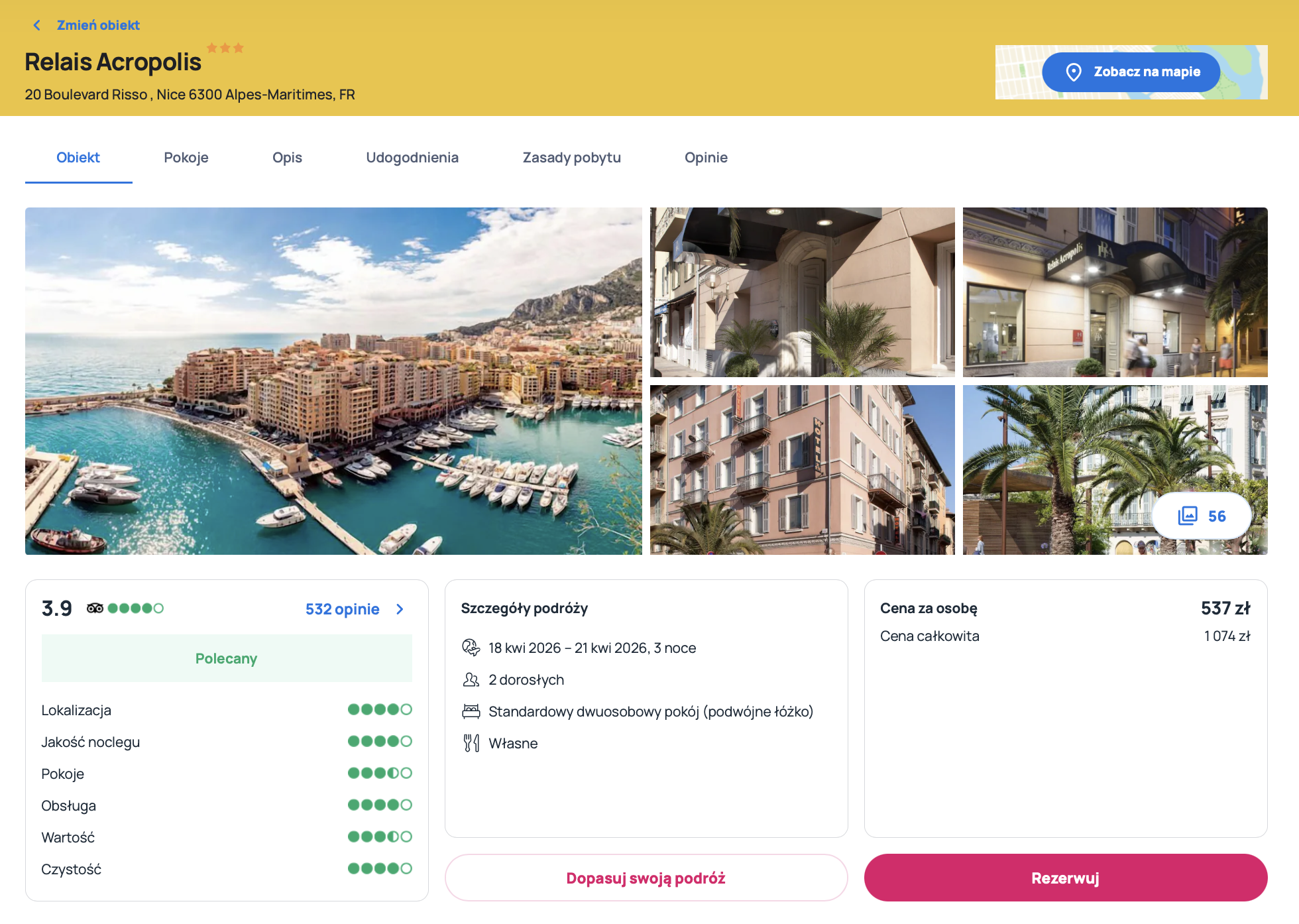Image resolution: width=1299 pixels, height=924 pixels.
Task: Click the TripAdvisor owl logo icon
Action: point(95,608)
